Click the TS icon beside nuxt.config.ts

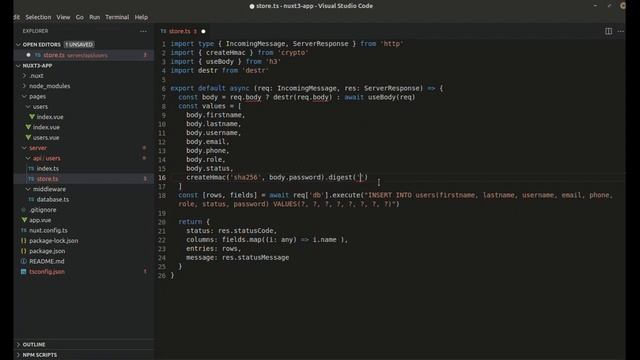24,230
